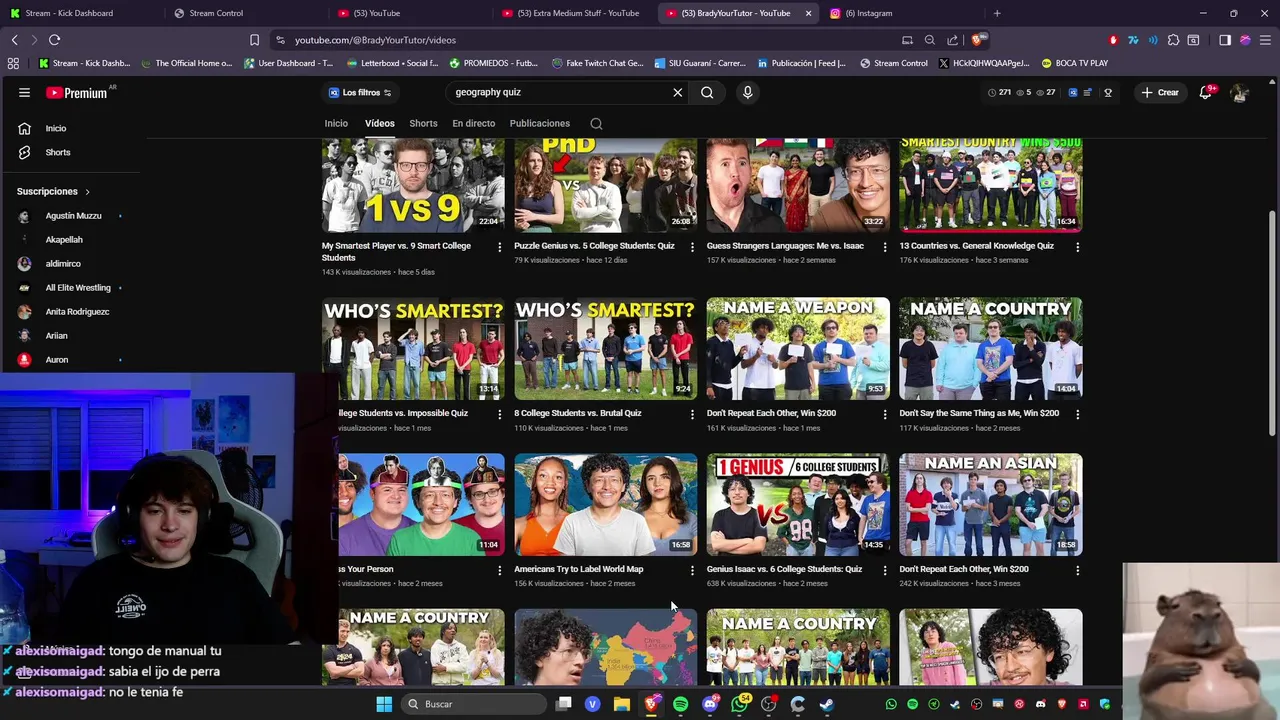
Task: Open options for 8 College Students video
Action: tap(692, 414)
